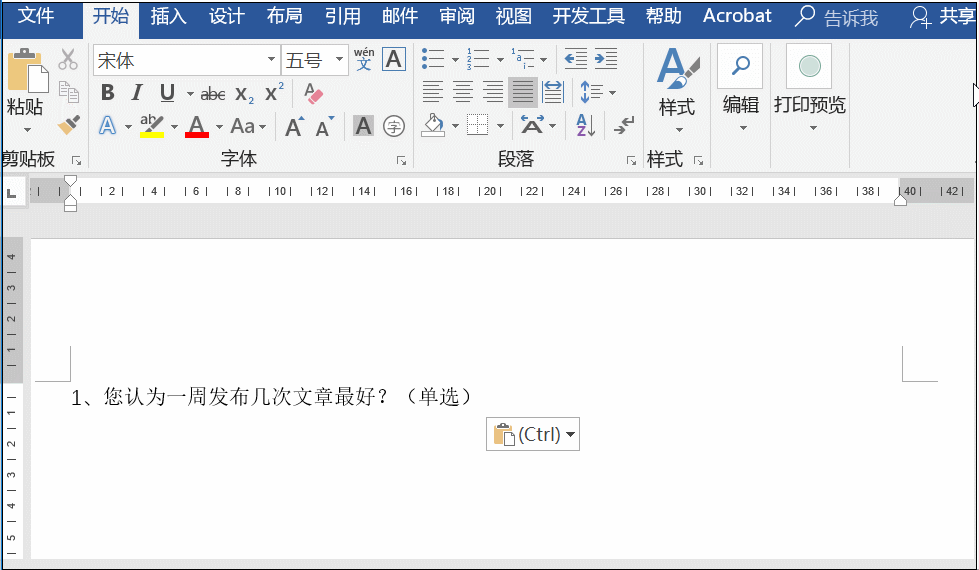Image resolution: width=979 pixels, height=570 pixels.
Task: Open paragraph dialog launcher in 段落 group
Action: click(x=631, y=161)
